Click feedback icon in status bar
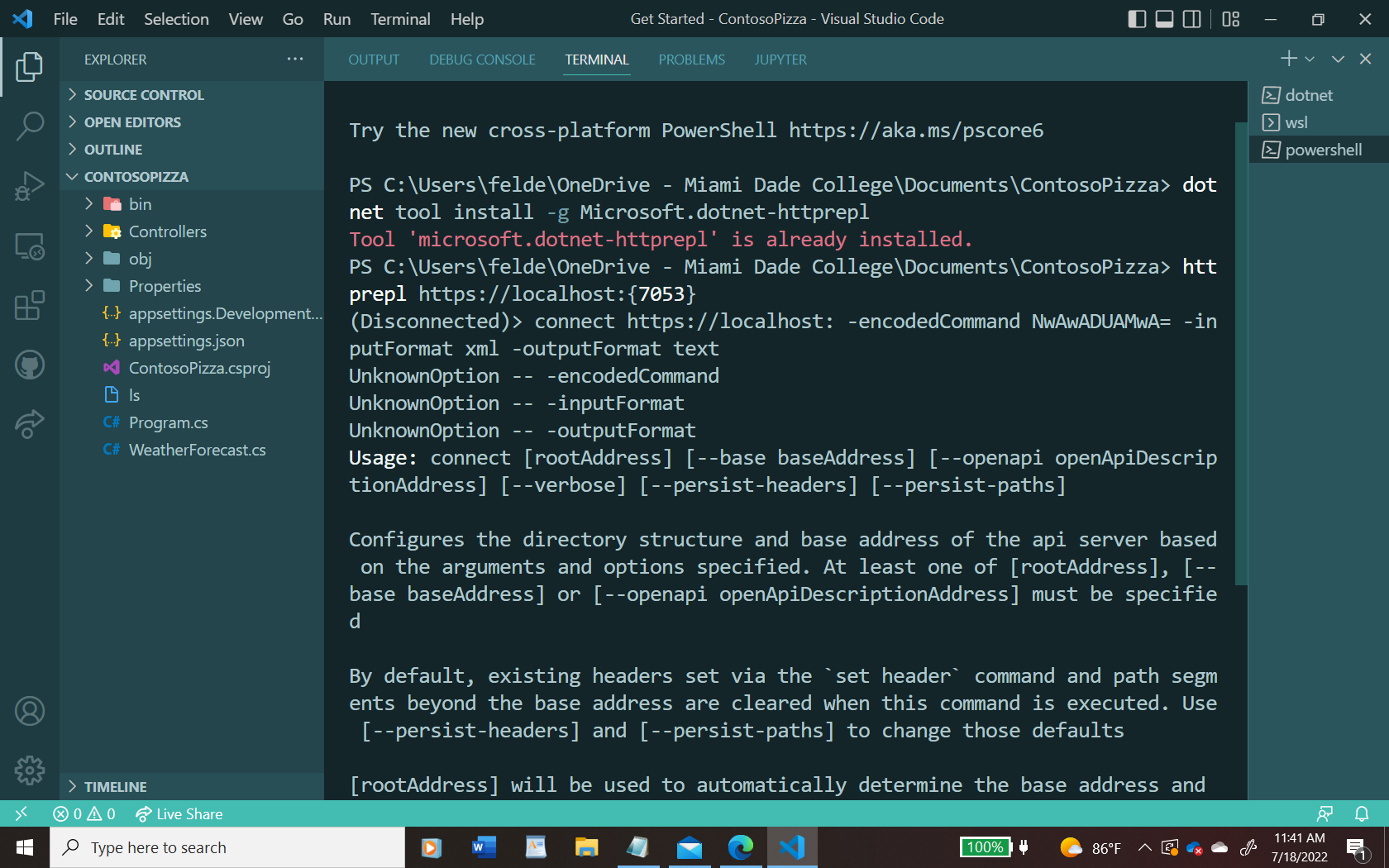Screen dimensions: 1389x868 (1325, 814)
